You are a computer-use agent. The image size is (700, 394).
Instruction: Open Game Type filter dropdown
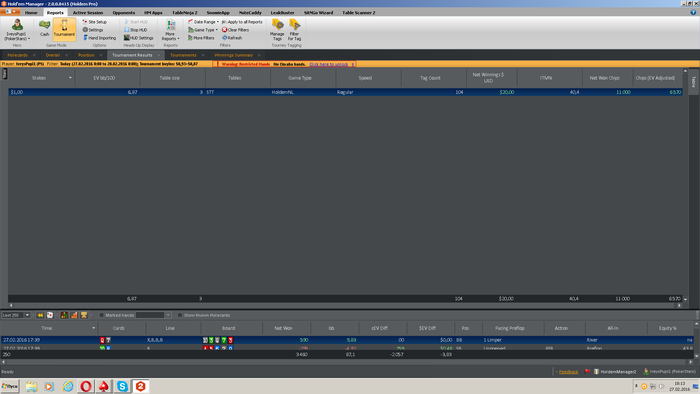[x=203, y=30]
